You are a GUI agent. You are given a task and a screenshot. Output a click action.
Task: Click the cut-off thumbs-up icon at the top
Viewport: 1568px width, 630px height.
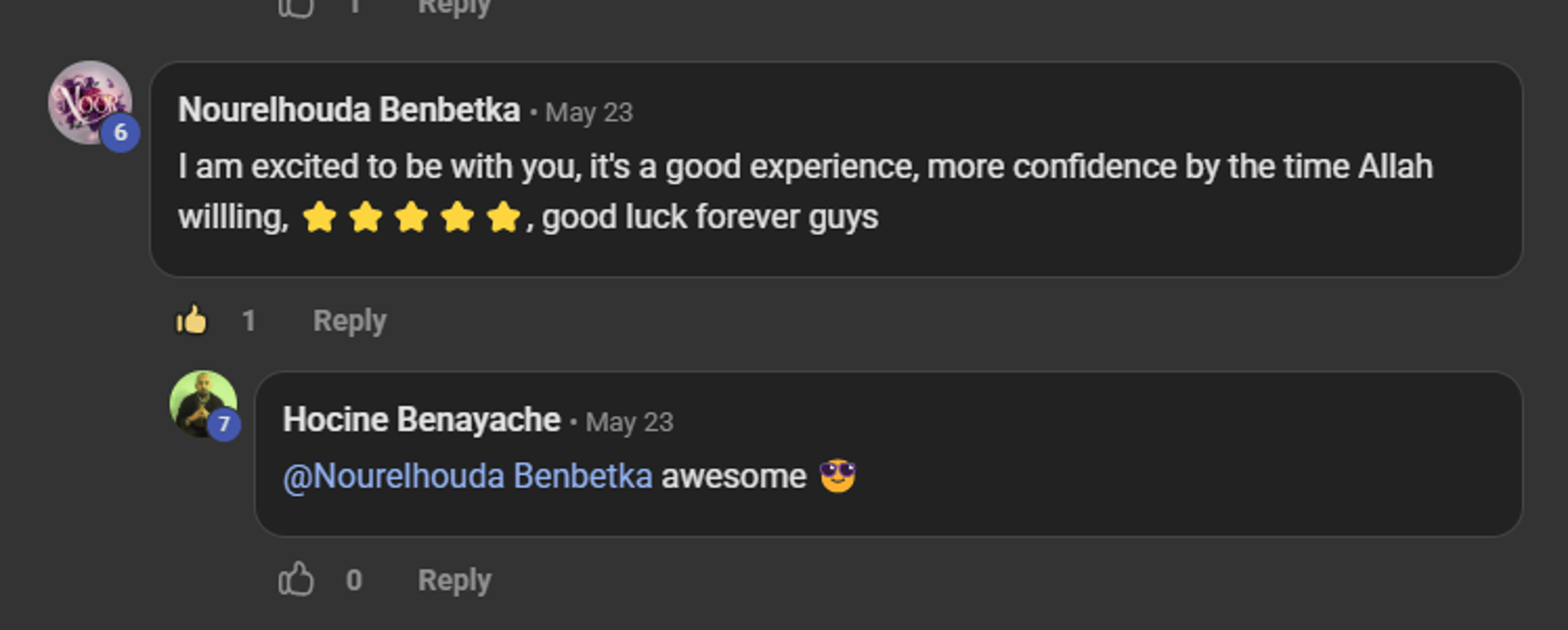tap(296, 7)
